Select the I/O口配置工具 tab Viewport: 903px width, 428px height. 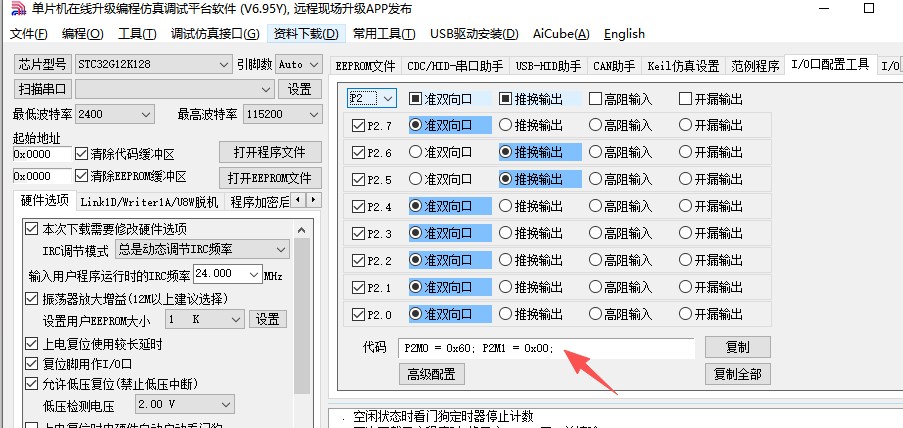pyautogui.click(x=830, y=65)
